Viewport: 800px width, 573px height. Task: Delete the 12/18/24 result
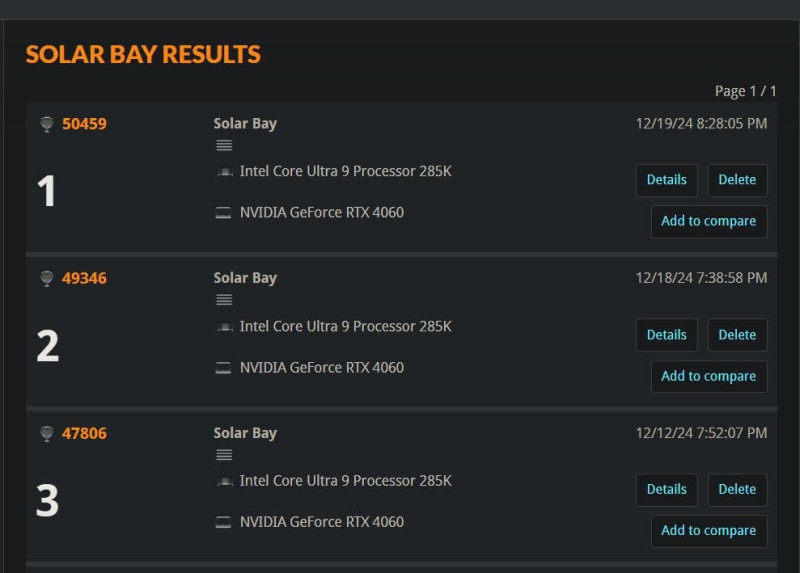(x=737, y=335)
